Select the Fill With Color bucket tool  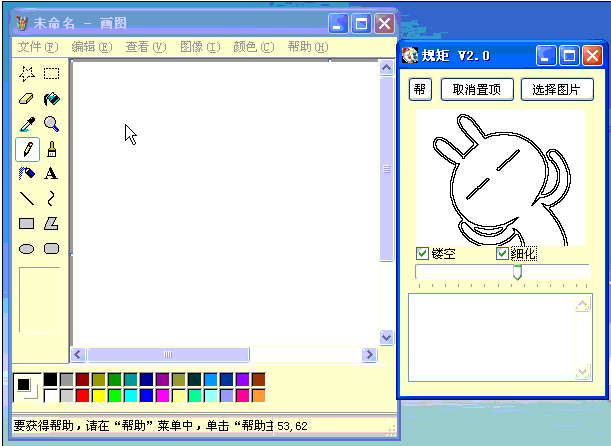tap(51, 99)
